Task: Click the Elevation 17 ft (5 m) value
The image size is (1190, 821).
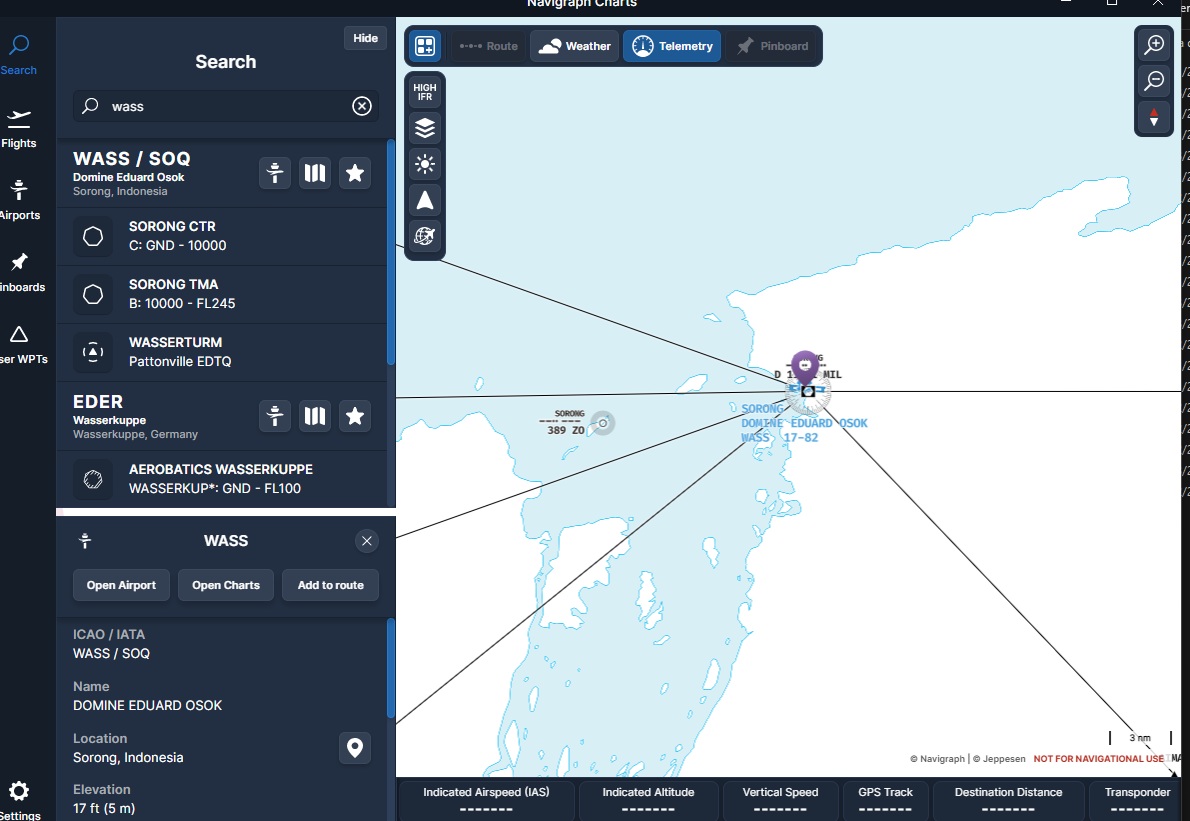Action: [104, 808]
